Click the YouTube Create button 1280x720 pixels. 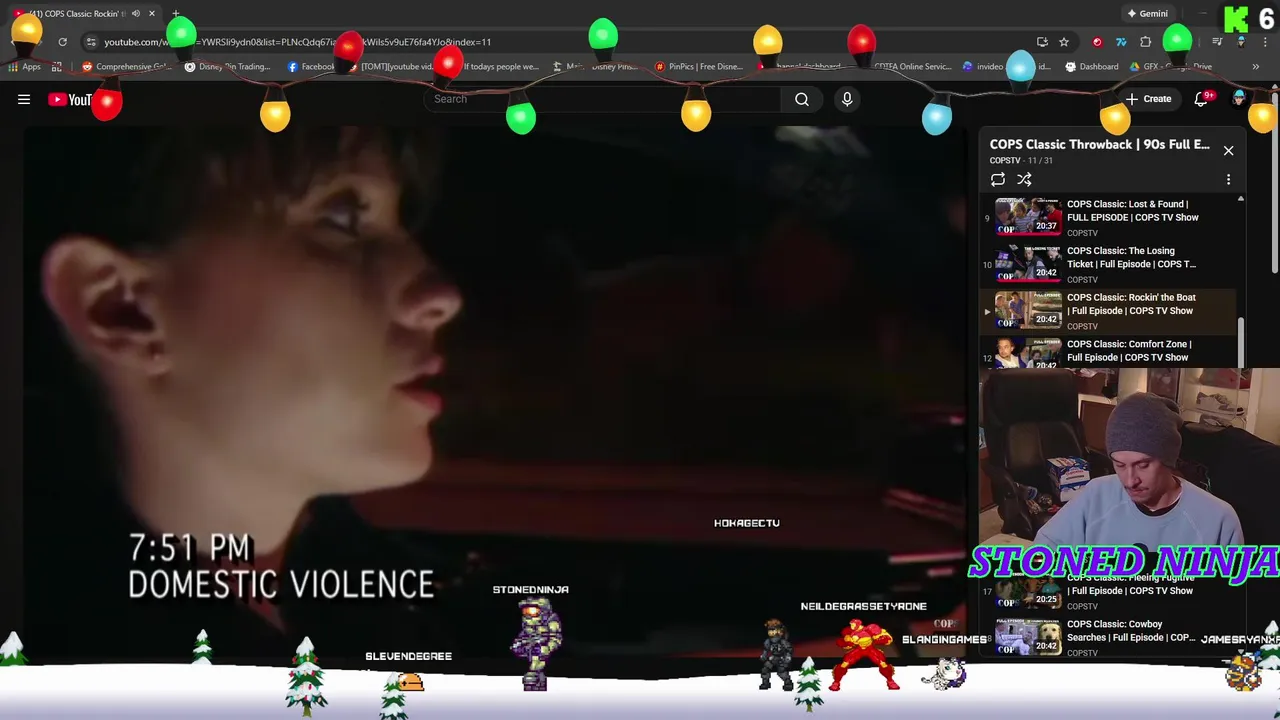(1148, 99)
